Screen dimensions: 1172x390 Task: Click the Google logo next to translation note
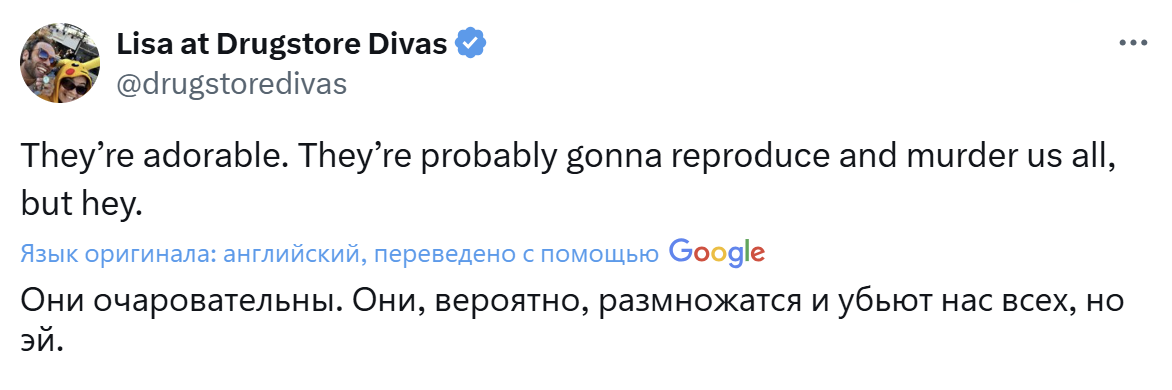(717, 253)
